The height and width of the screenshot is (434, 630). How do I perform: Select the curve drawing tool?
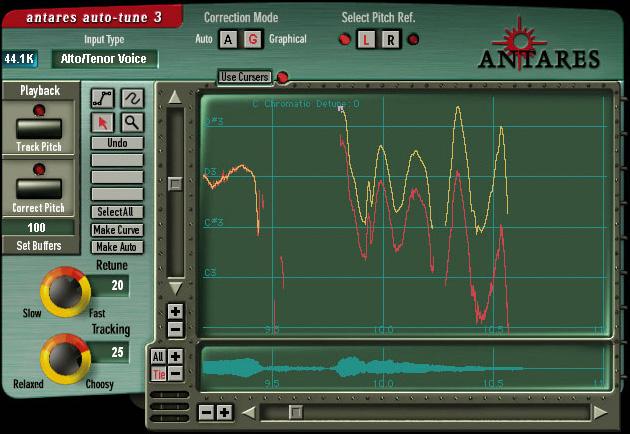coord(132,98)
